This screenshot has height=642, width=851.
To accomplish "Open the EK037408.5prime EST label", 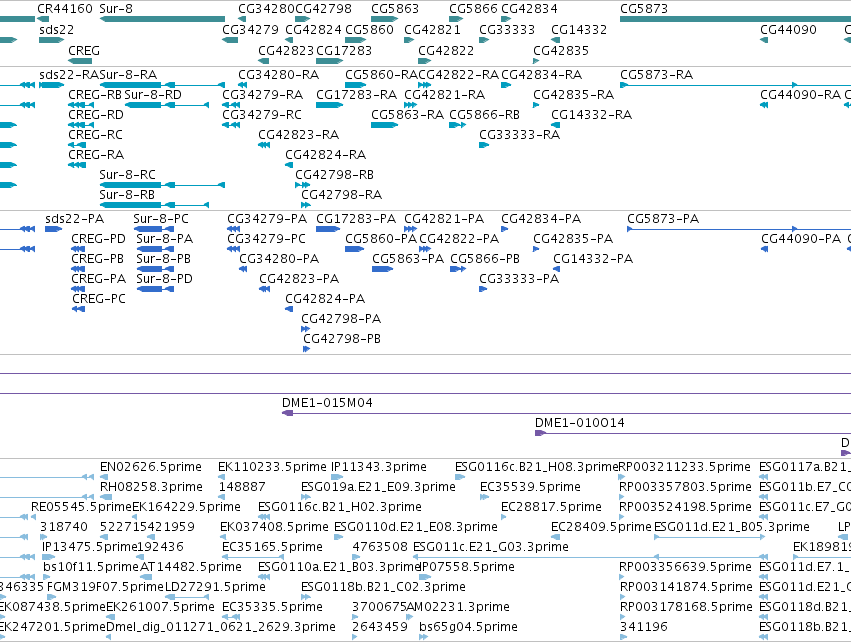I will point(274,527).
